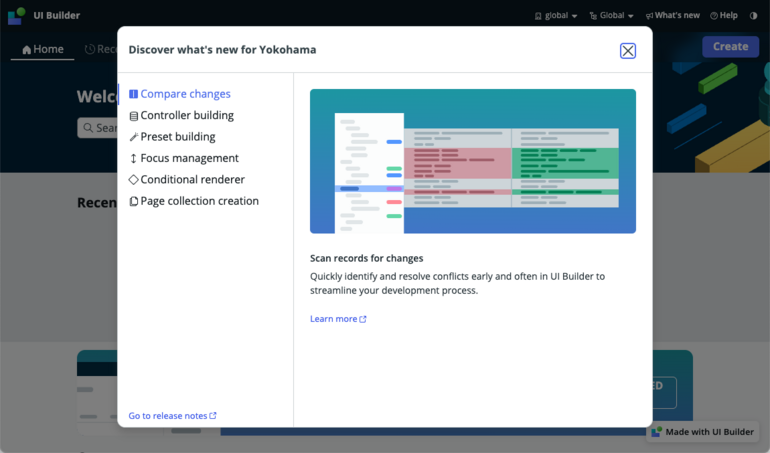This screenshot has width=770, height=453.
Task: Open Go to release notes link
Action: tap(172, 416)
